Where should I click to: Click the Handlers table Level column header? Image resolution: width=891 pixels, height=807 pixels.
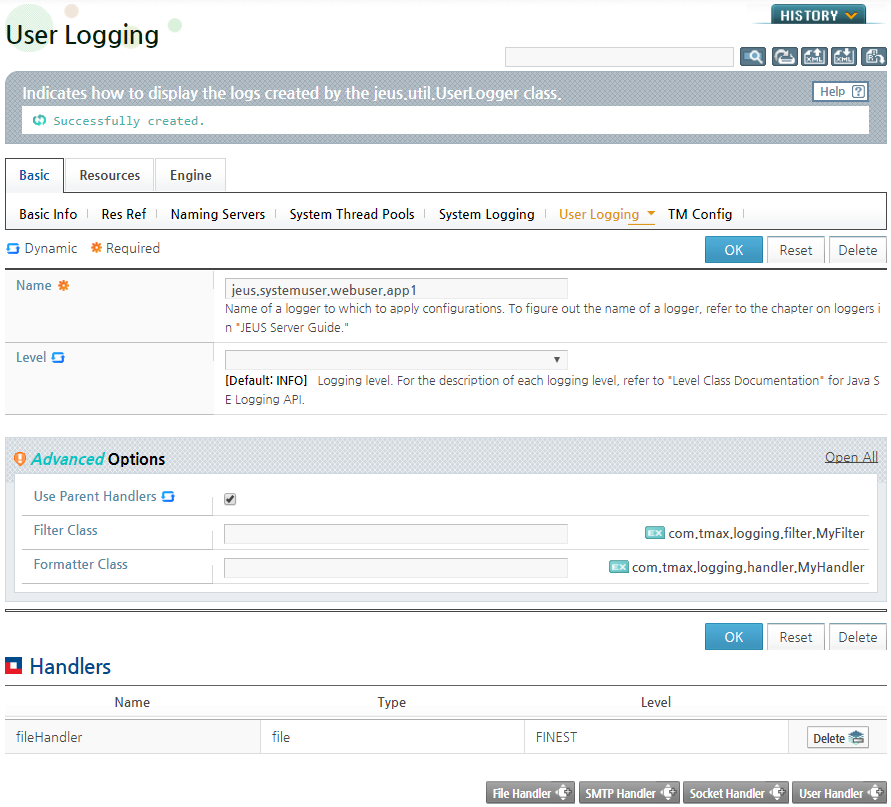pos(656,702)
